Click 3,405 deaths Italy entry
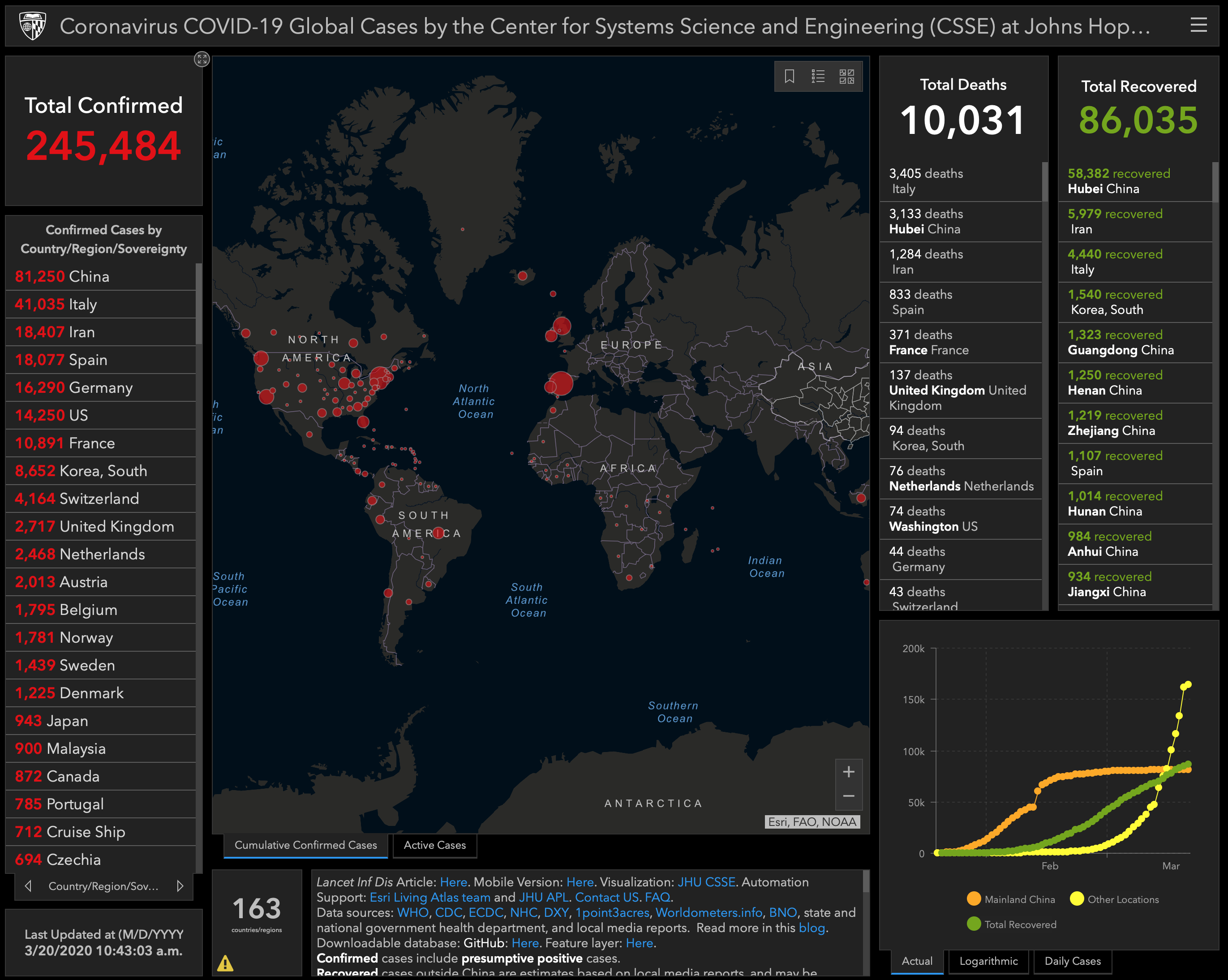The height and width of the screenshot is (980, 1228). point(961,182)
